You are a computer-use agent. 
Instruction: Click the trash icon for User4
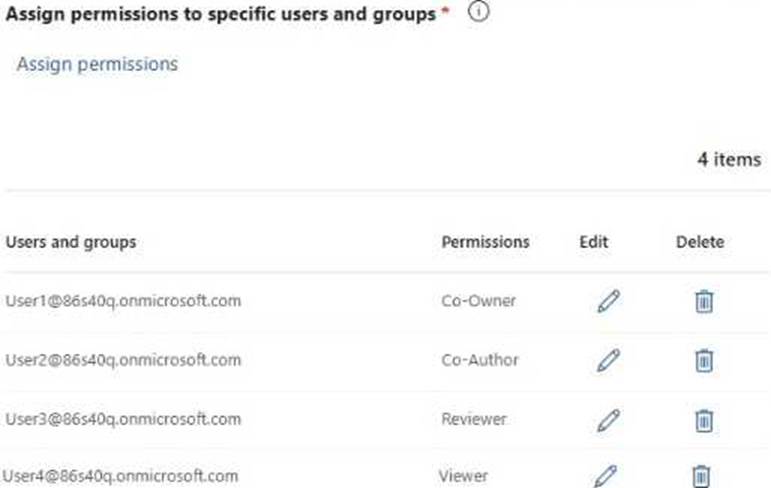click(702, 475)
